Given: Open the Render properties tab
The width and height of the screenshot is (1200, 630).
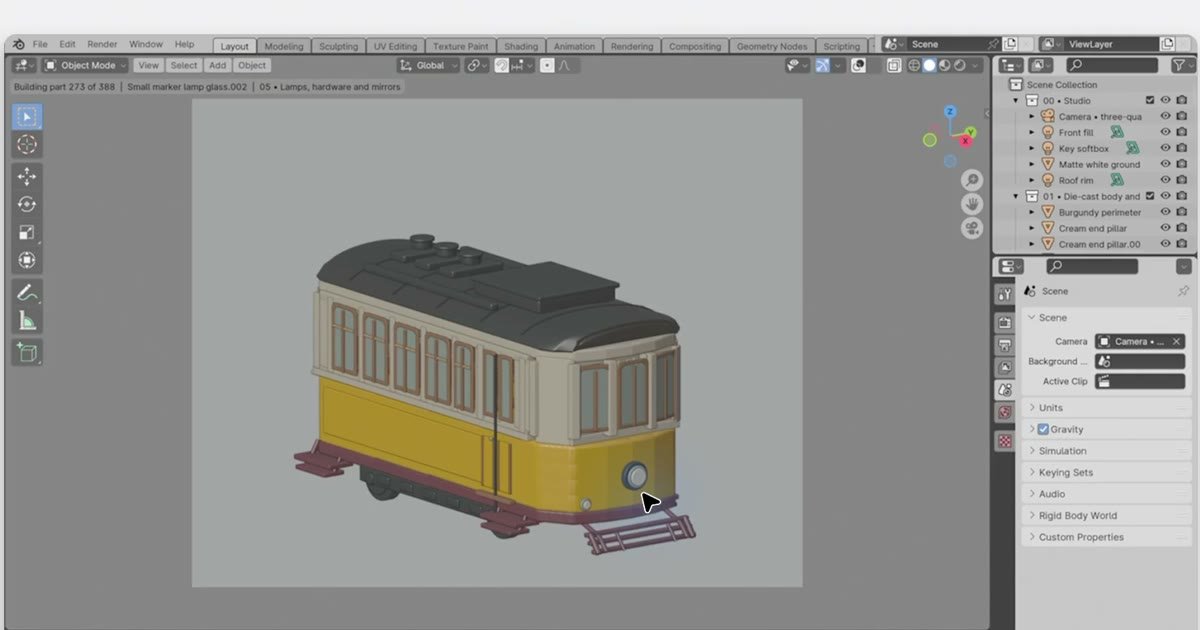Looking at the screenshot, I should 1005,322.
